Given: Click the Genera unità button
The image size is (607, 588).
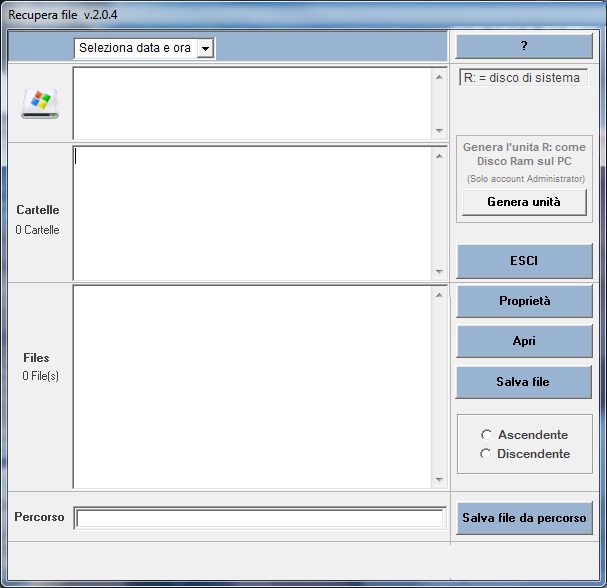Looking at the screenshot, I should (524, 202).
